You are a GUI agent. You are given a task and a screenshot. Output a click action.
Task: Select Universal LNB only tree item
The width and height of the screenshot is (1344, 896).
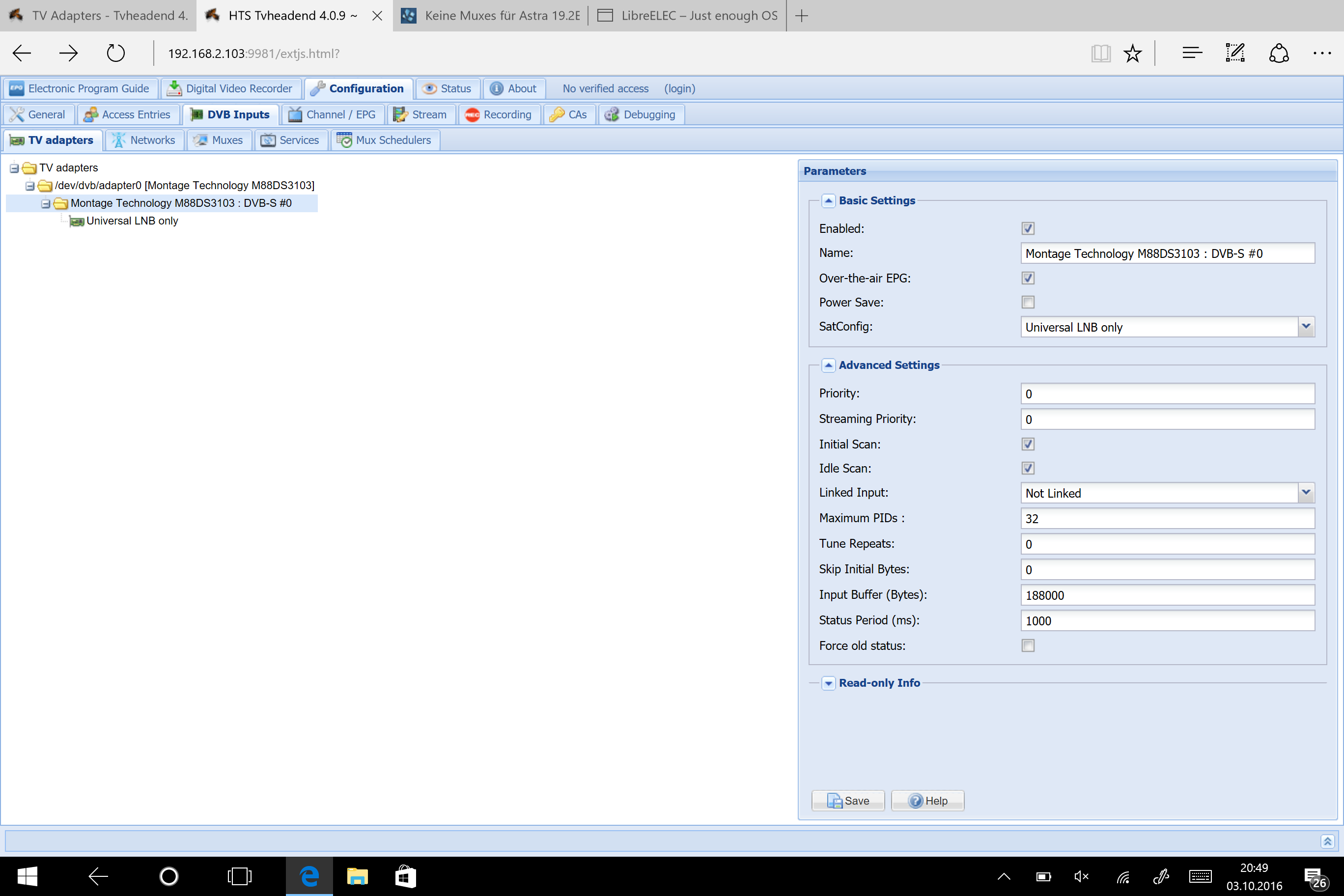coord(132,221)
